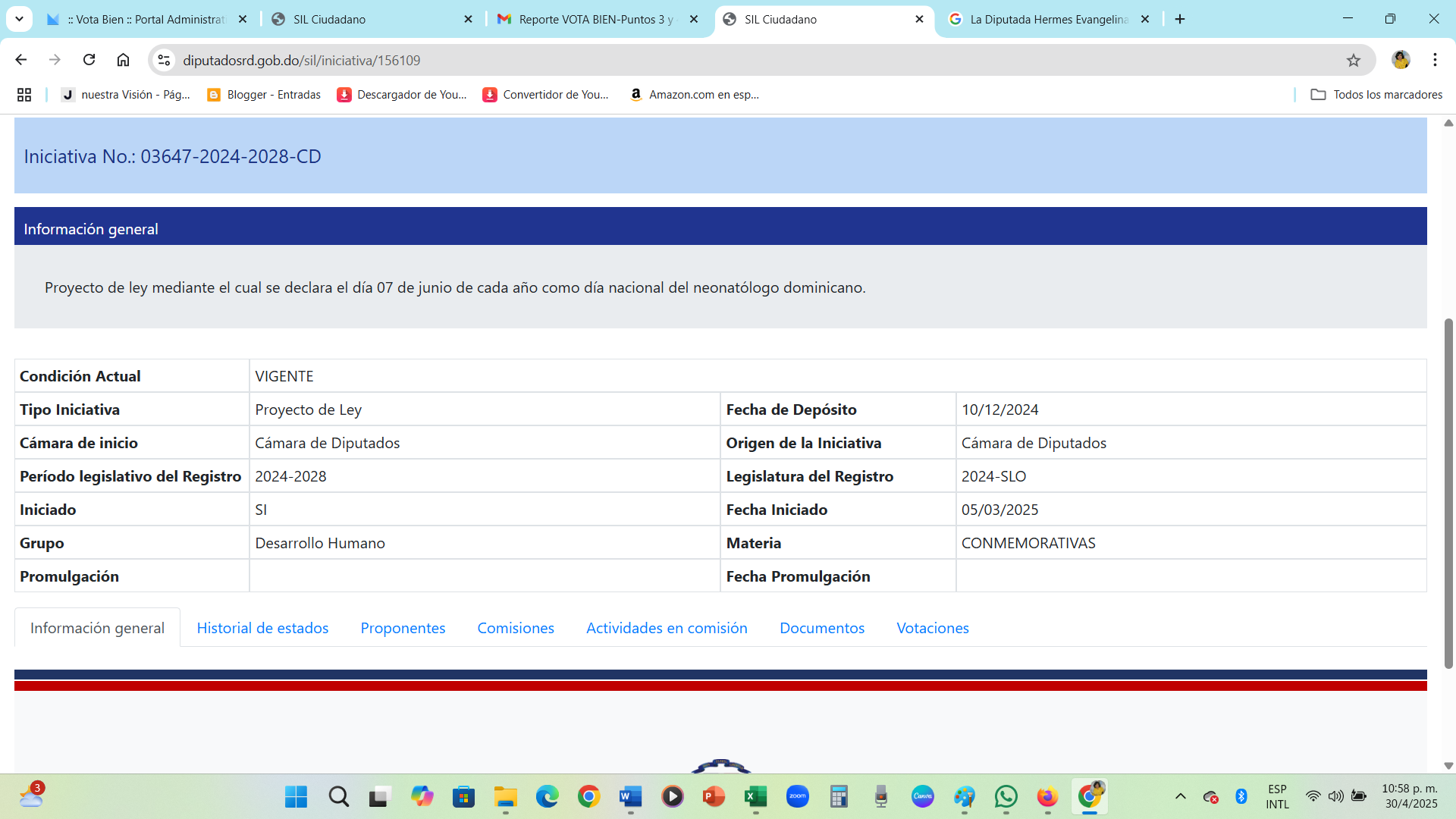Screen dimensions: 1456x819
Task: Open Todos los marcadores folder
Action: pyautogui.click(x=1376, y=95)
